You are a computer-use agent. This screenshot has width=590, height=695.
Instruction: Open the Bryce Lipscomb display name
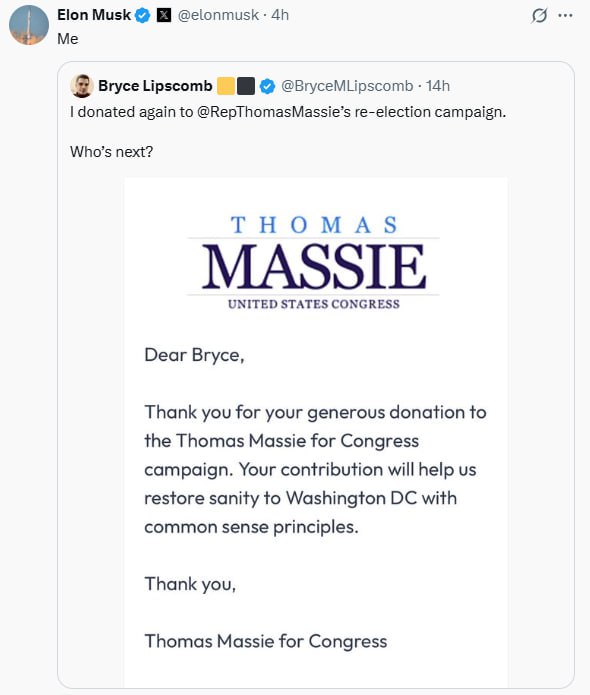(x=155, y=86)
